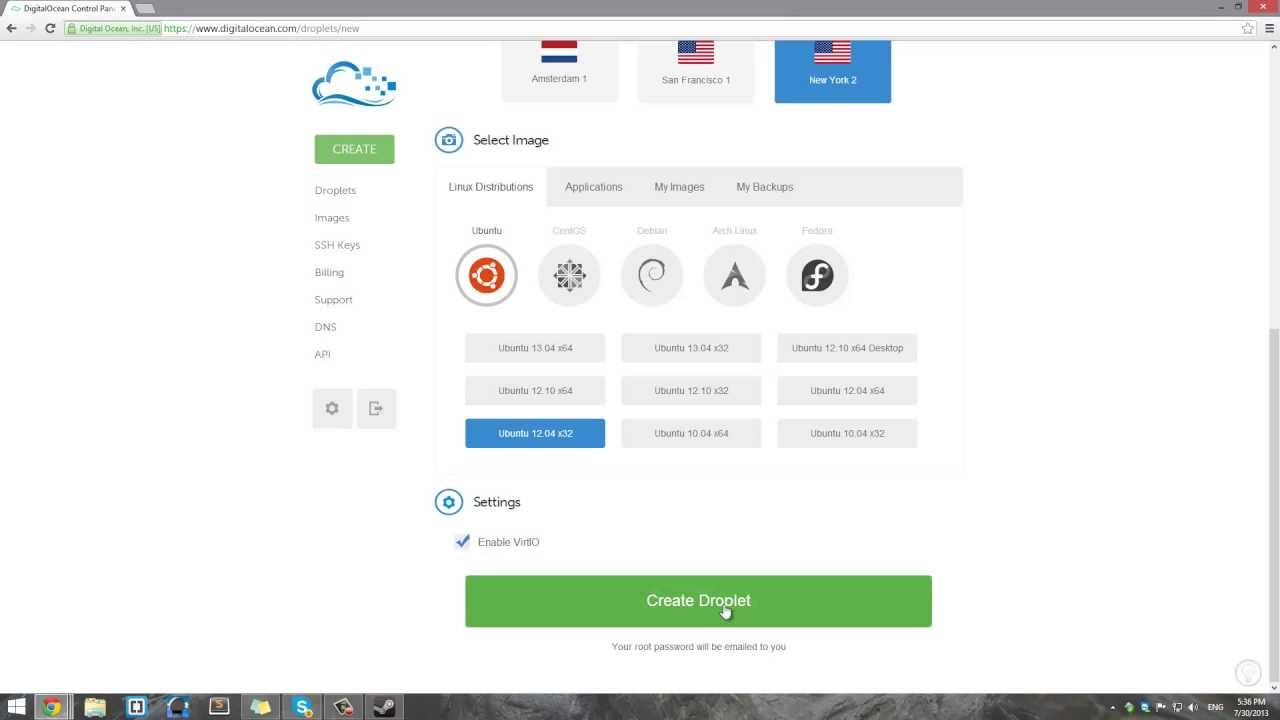Viewport: 1280px width, 720px height.
Task: Open Images in the sidebar
Action: [x=332, y=218]
